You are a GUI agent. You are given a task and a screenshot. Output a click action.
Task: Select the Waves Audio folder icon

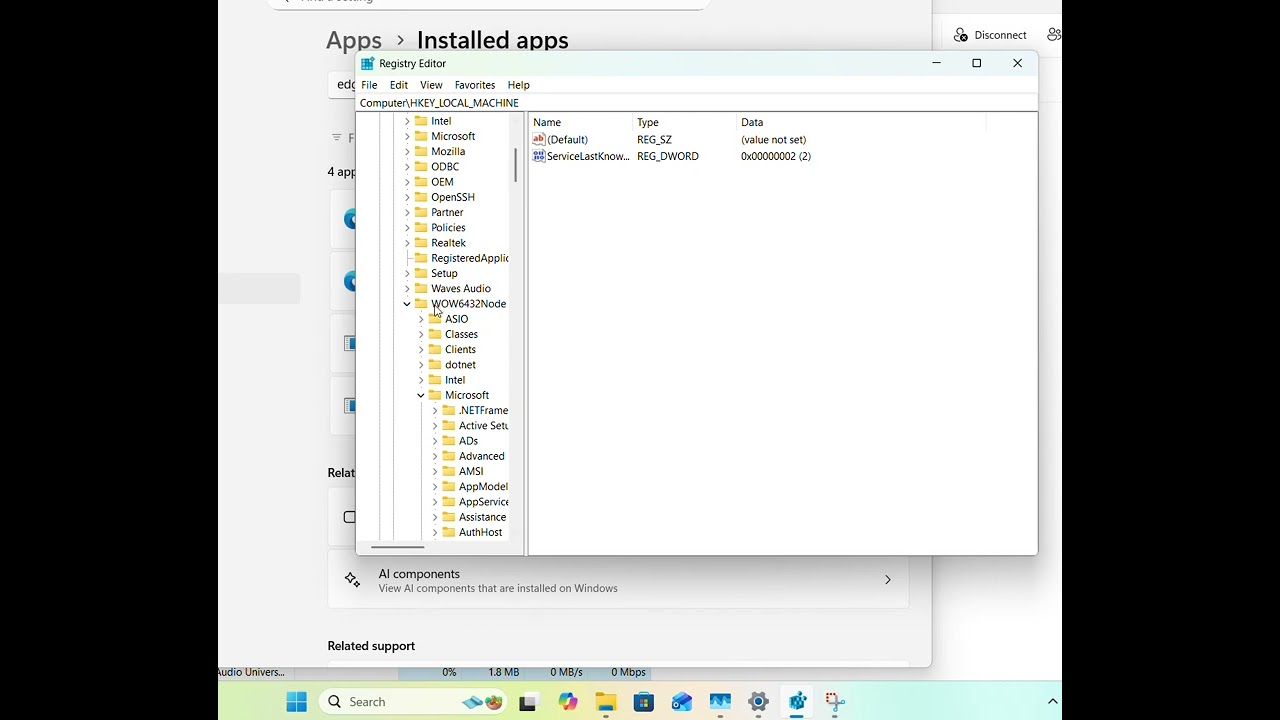pyautogui.click(x=421, y=288)
